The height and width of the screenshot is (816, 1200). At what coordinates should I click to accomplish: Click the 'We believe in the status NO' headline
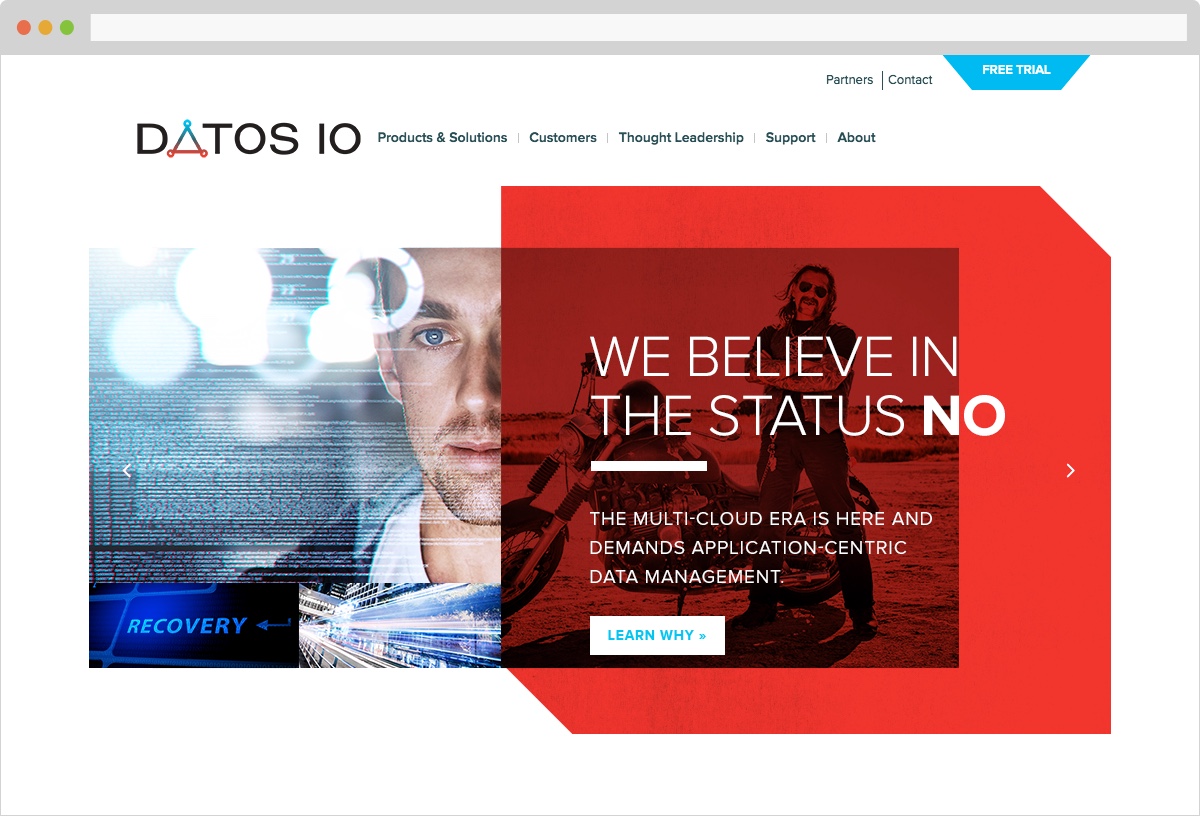point(797,386)
